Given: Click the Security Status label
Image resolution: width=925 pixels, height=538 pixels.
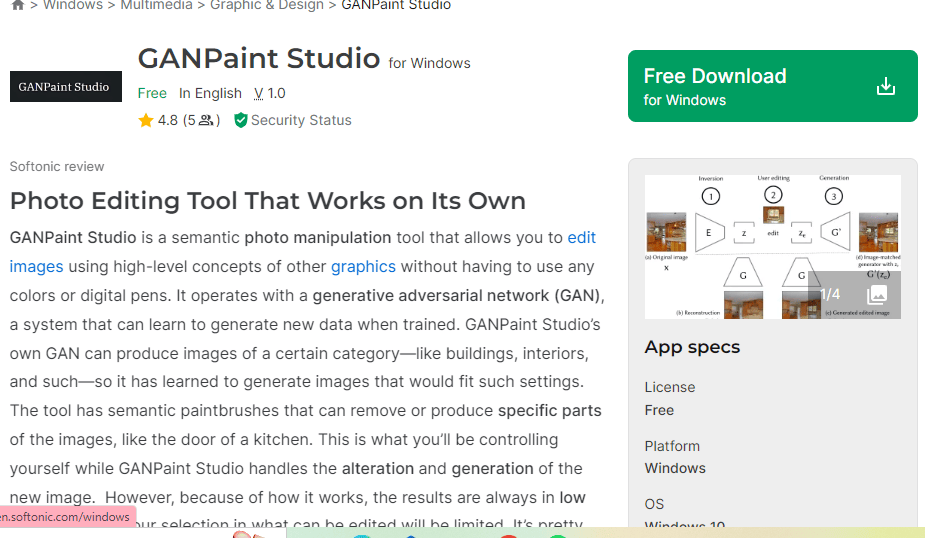Looking at the screenshot, I should 301,121.
